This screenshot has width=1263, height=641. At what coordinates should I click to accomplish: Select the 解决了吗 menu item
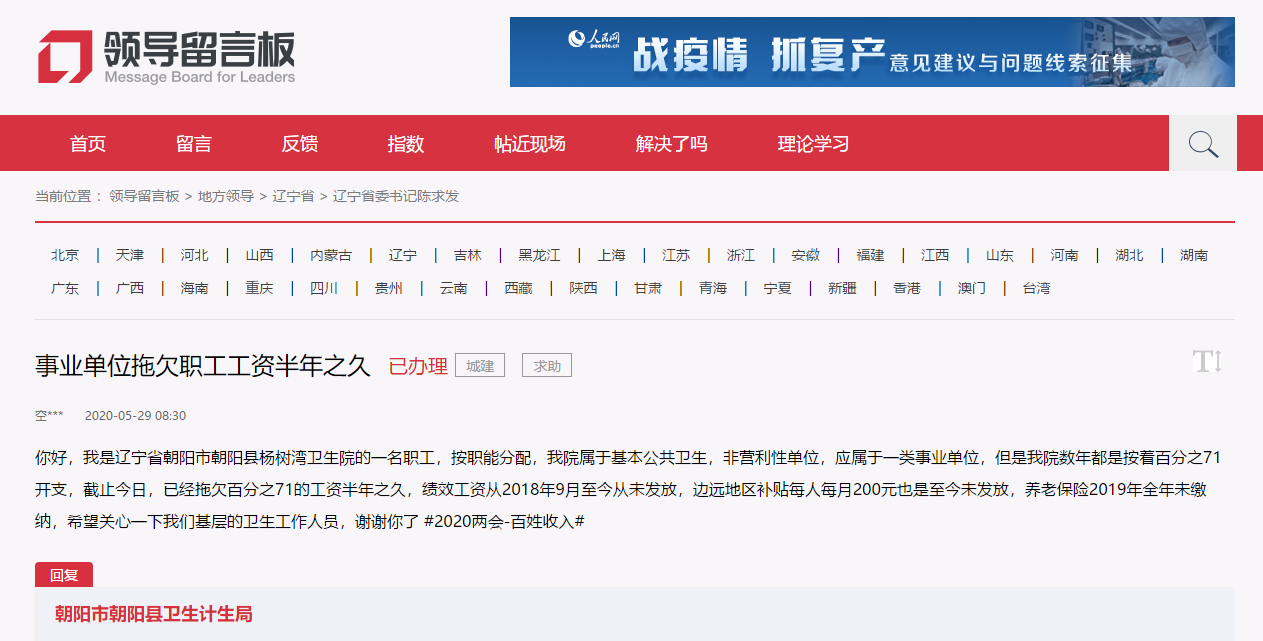coord(671,144)
